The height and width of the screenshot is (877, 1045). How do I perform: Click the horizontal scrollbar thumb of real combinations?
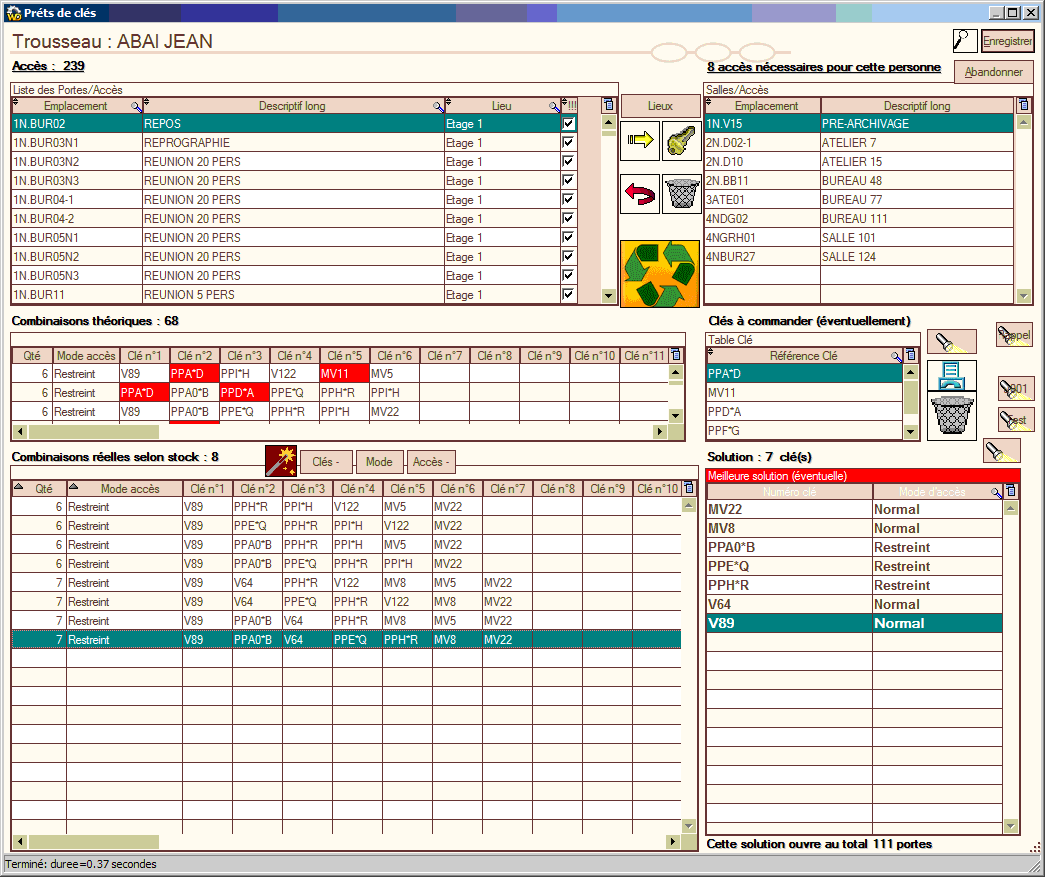93,842
